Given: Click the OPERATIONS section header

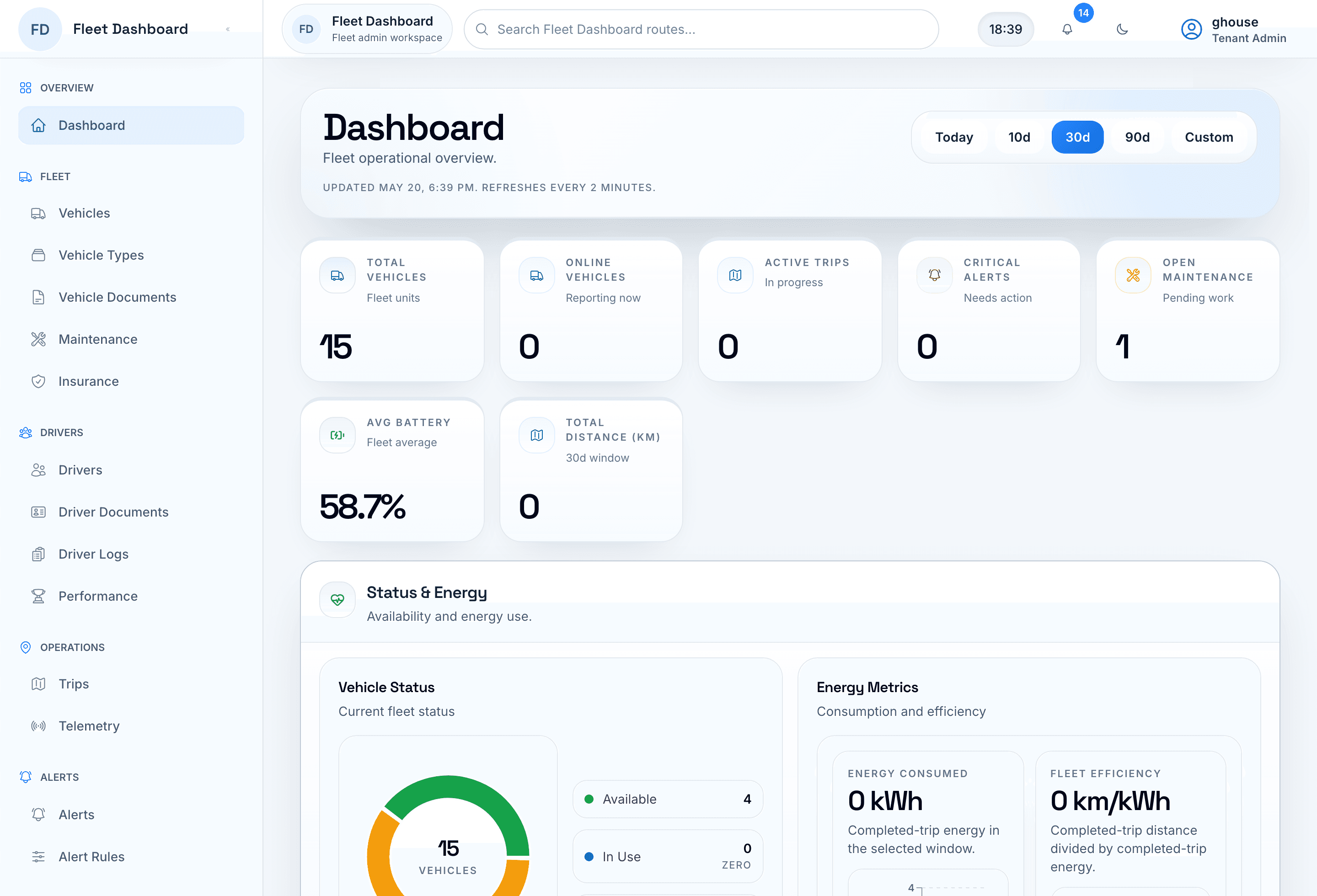Looking at the screenshot, I should (73, 647).
